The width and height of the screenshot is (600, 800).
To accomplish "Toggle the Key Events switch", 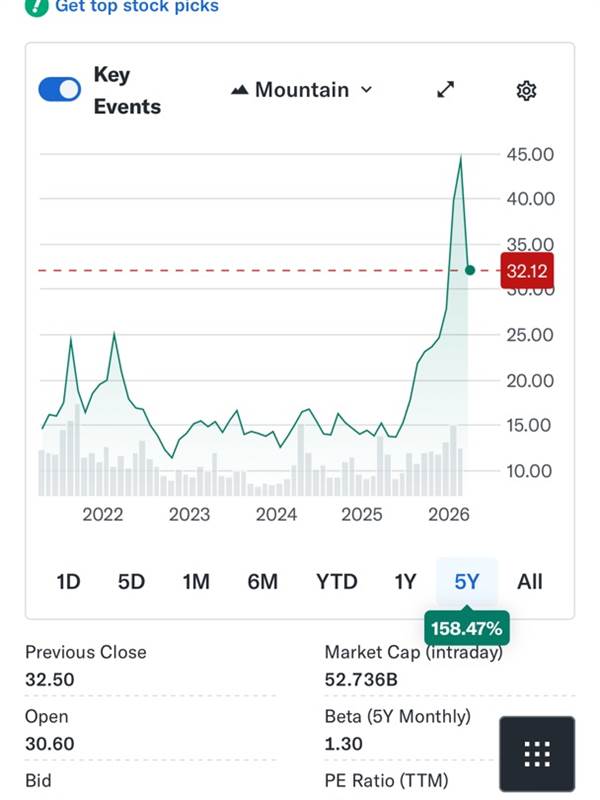I will pyautogui.click(x=59, y=90).
